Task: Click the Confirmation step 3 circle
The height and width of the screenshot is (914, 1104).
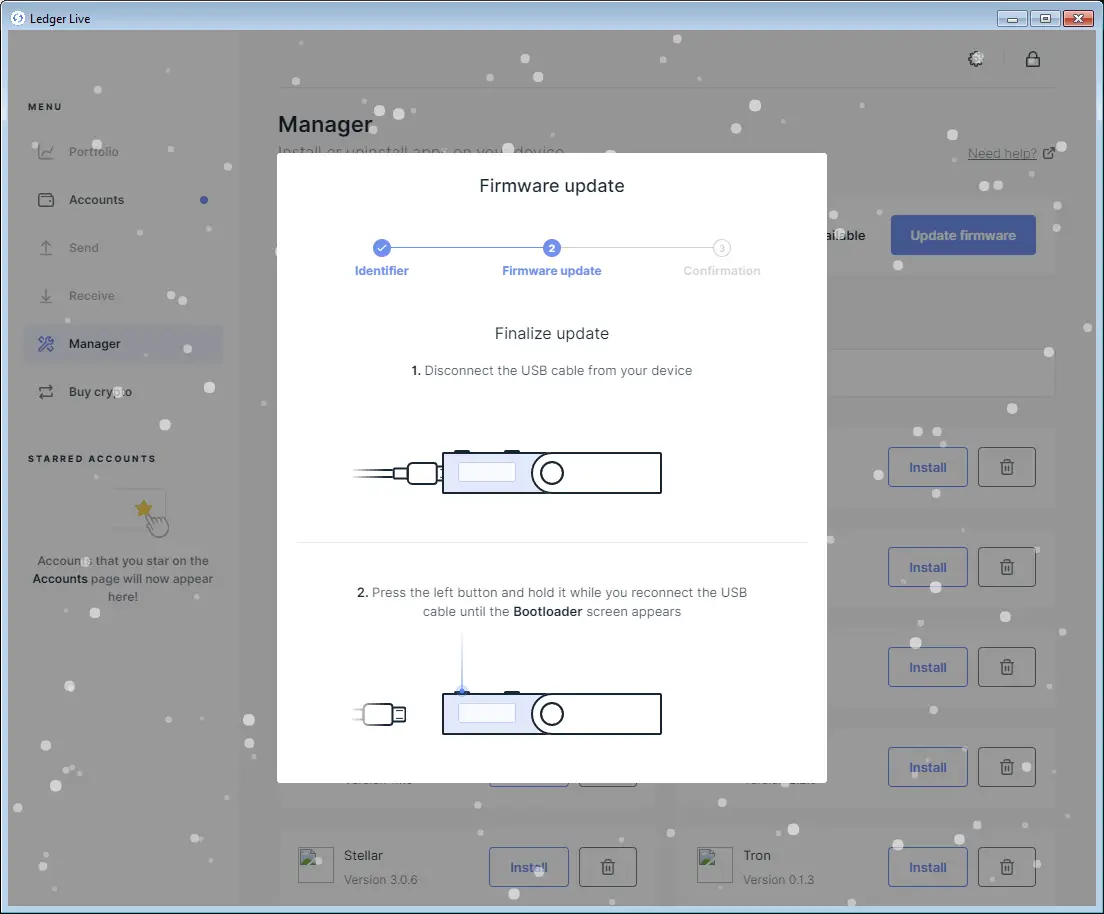Action: [722, 248]
